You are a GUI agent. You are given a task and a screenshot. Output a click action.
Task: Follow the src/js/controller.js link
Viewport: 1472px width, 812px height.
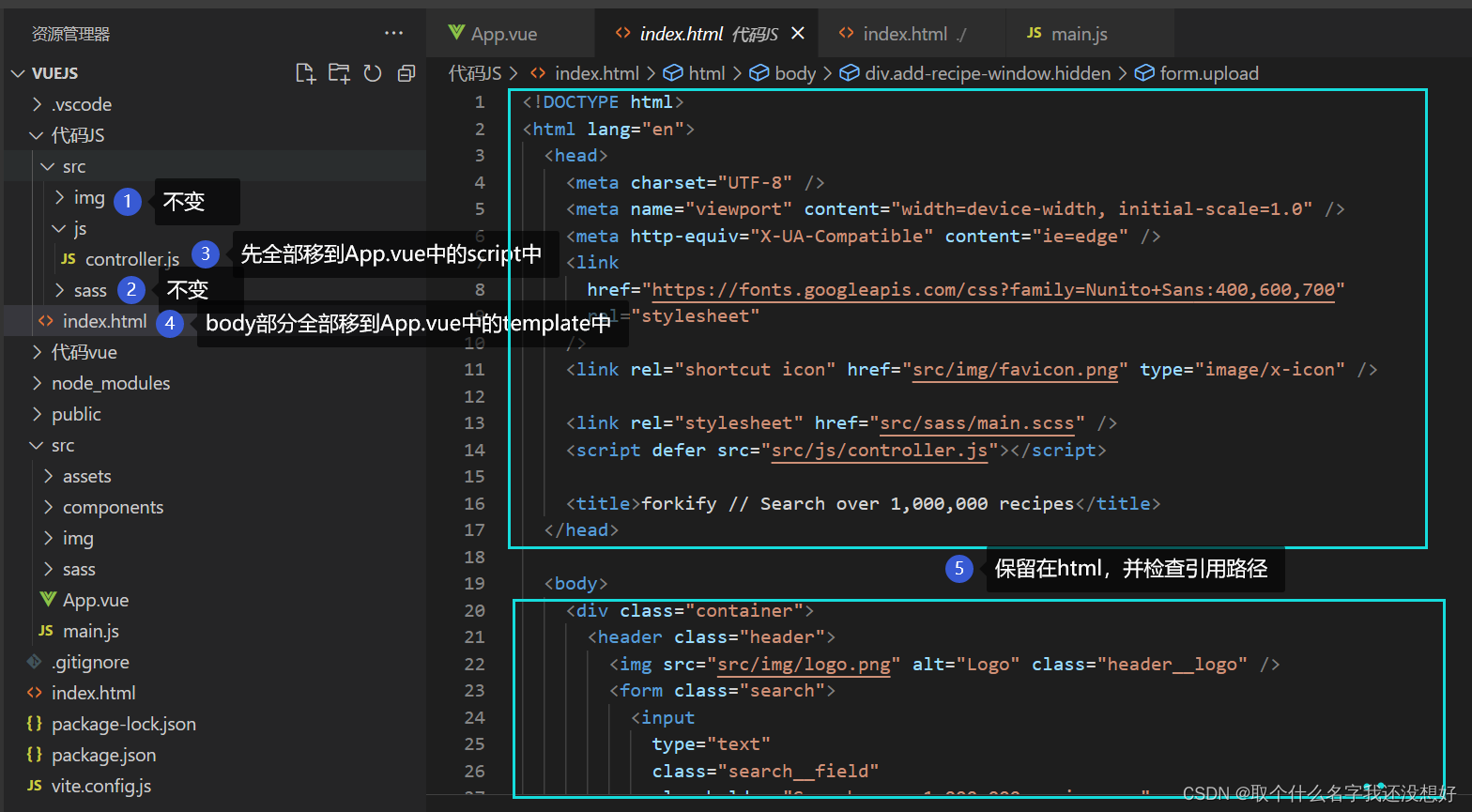(879, 450)
